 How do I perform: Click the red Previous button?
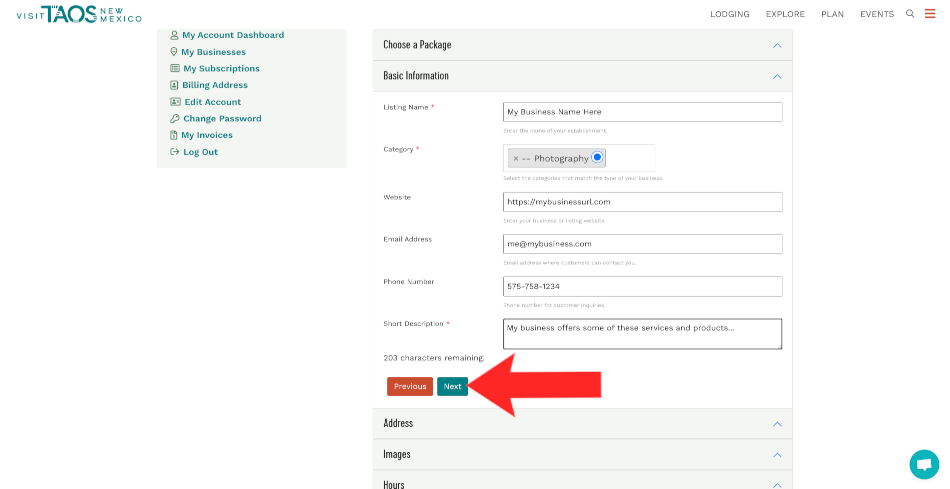point(410,386)
